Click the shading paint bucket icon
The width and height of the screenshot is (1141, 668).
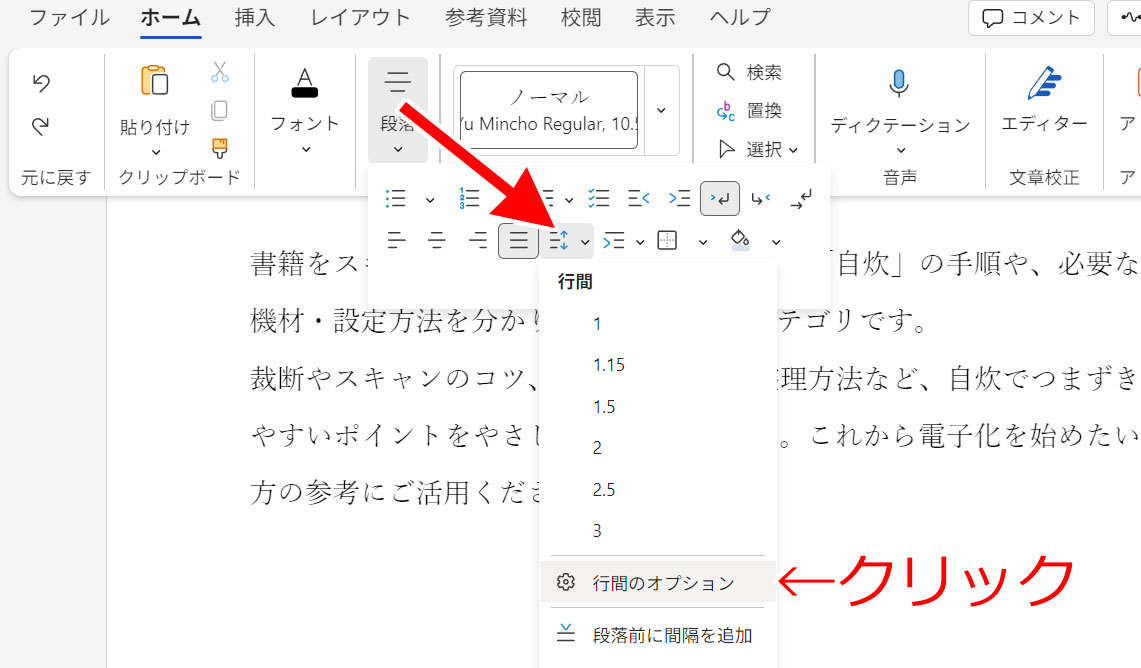pos(740,239)
